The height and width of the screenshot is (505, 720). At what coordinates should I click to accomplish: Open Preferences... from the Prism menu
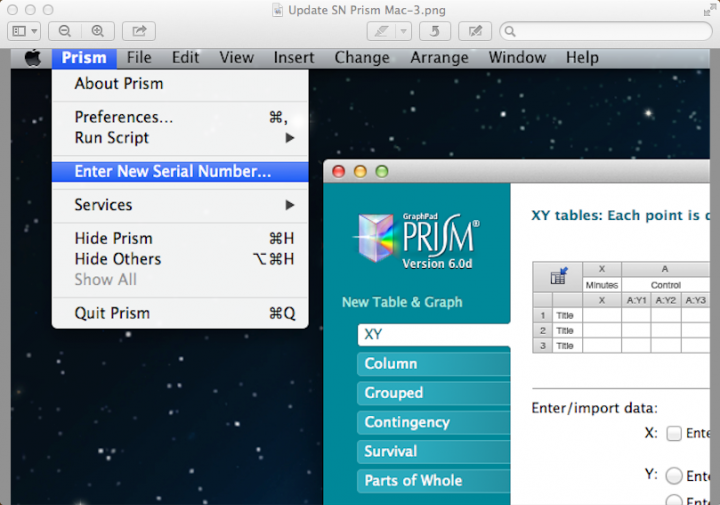(180, 117)
